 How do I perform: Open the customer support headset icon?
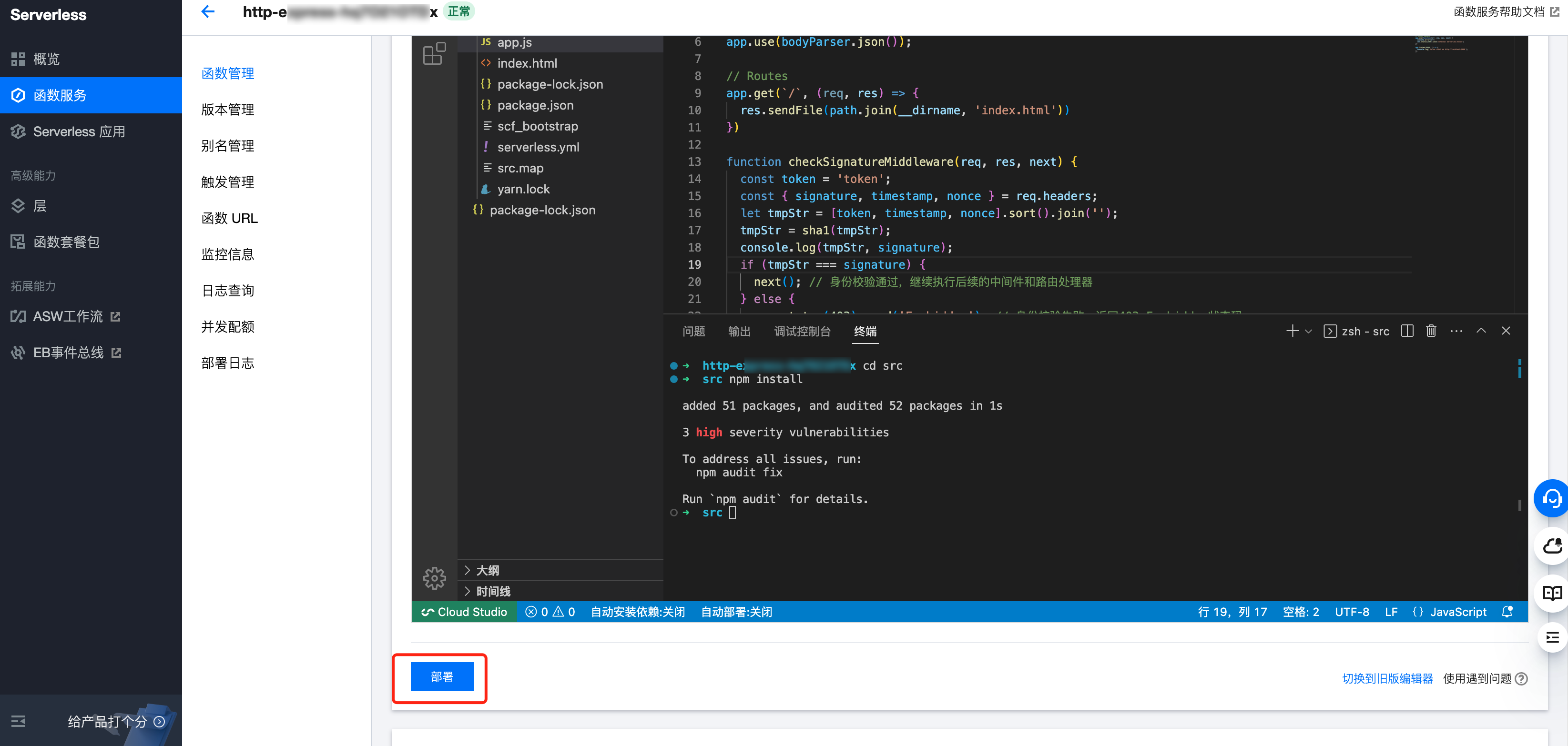[x=1552, y=498]
